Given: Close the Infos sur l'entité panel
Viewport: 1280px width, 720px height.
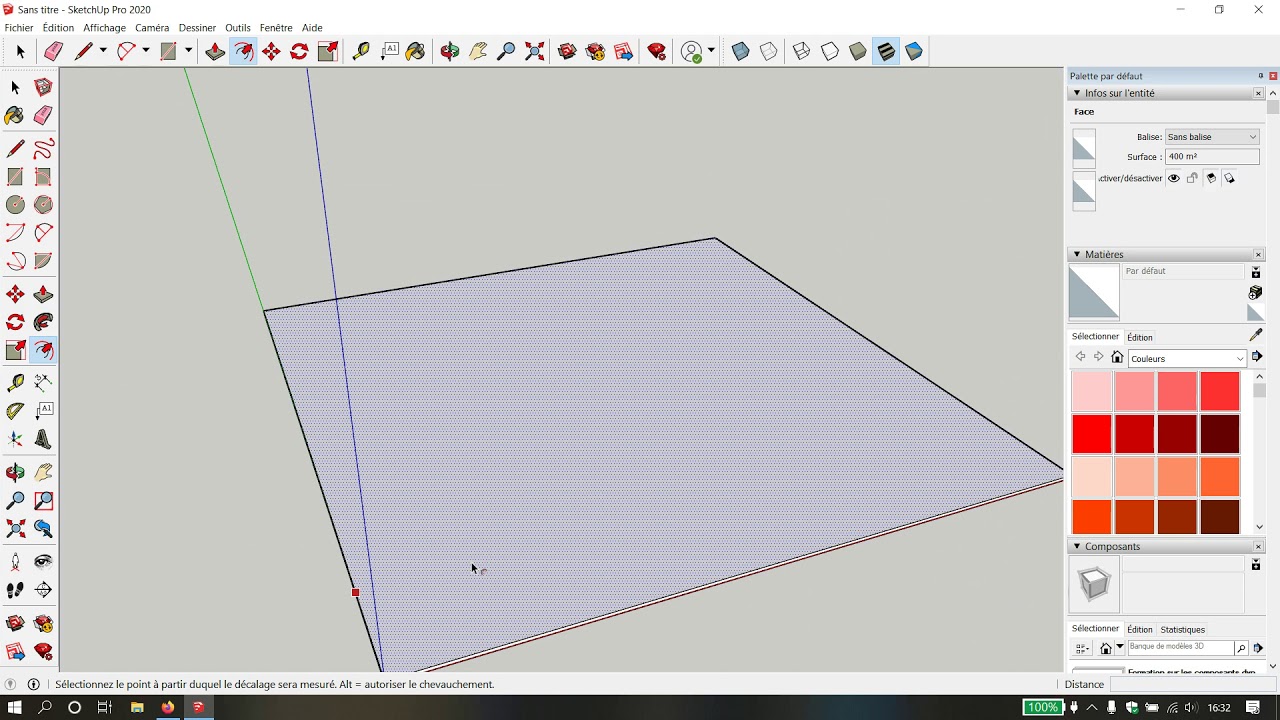Looking at the screenshot, I should [x=1258, y=93].
